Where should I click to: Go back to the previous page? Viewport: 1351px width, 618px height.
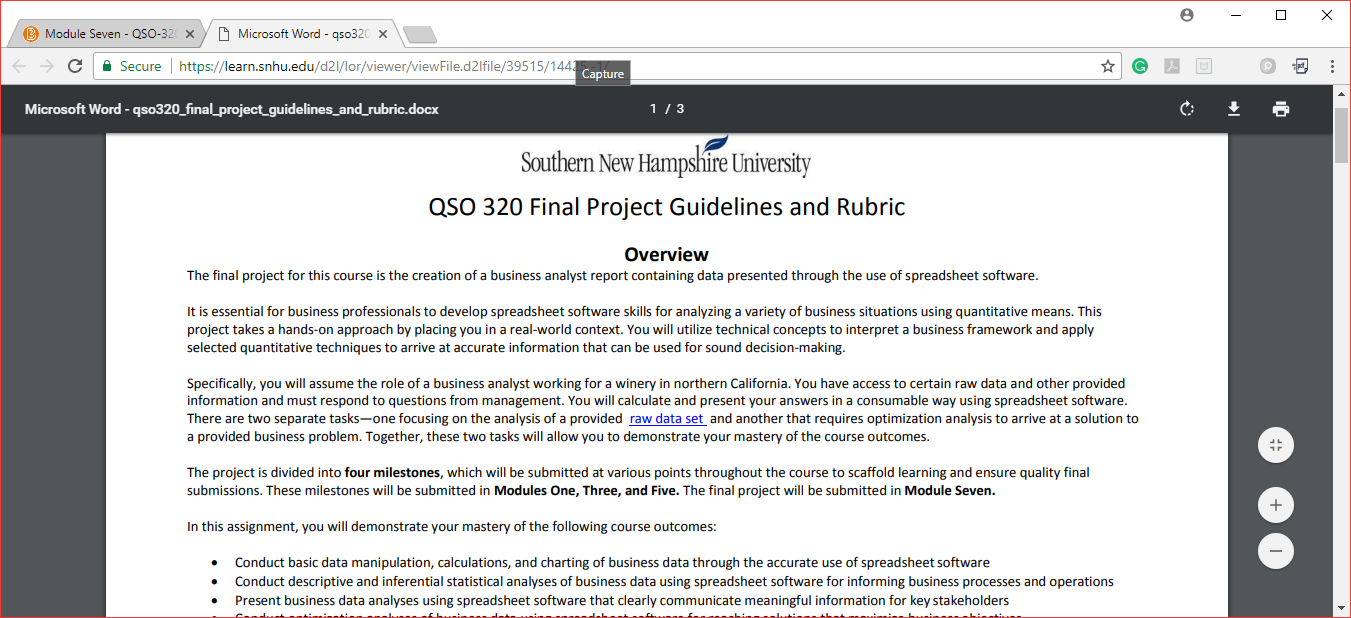pyautogui.click(x=19, y=66)
